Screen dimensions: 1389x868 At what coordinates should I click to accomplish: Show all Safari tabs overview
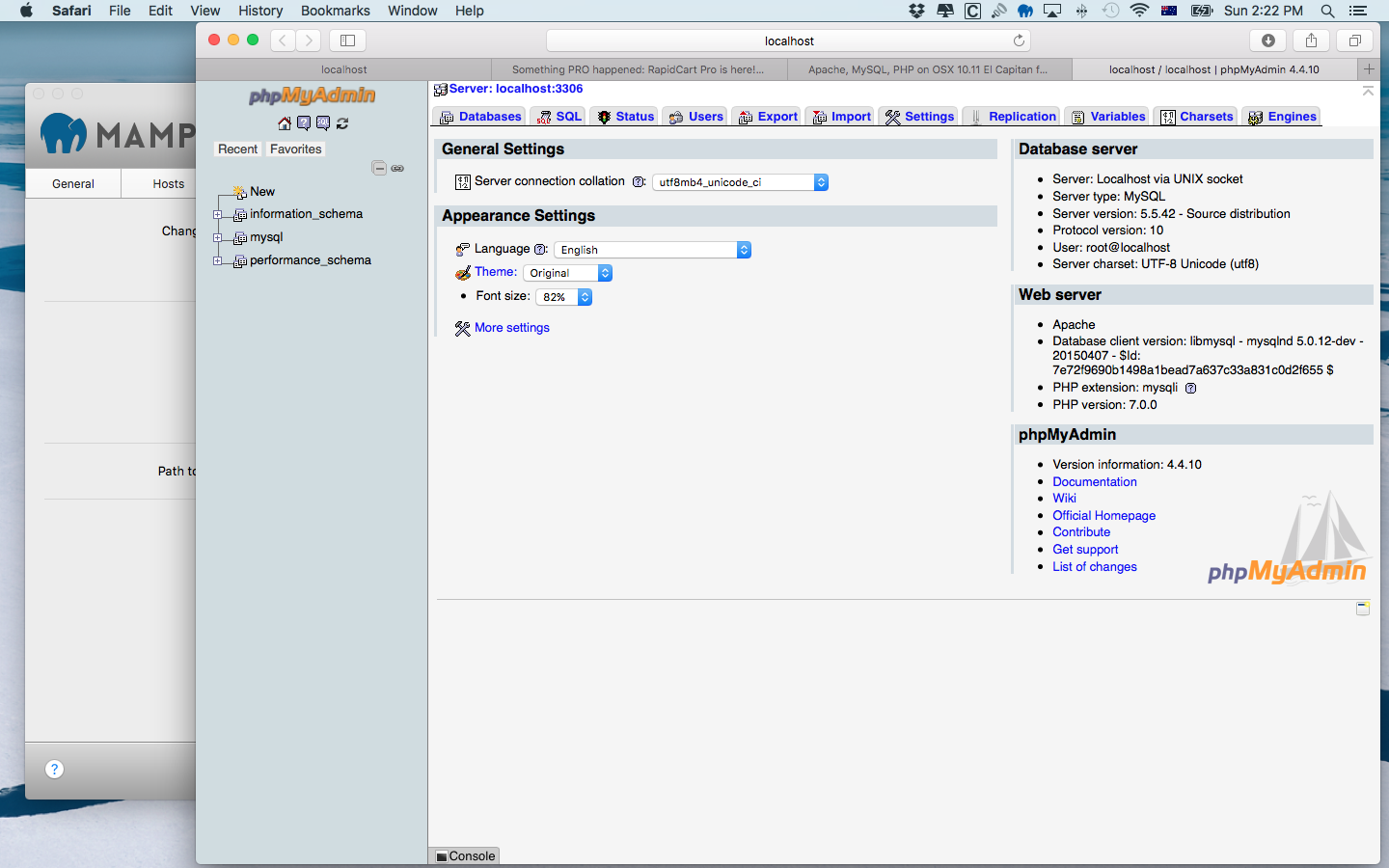coord(1354,41)
